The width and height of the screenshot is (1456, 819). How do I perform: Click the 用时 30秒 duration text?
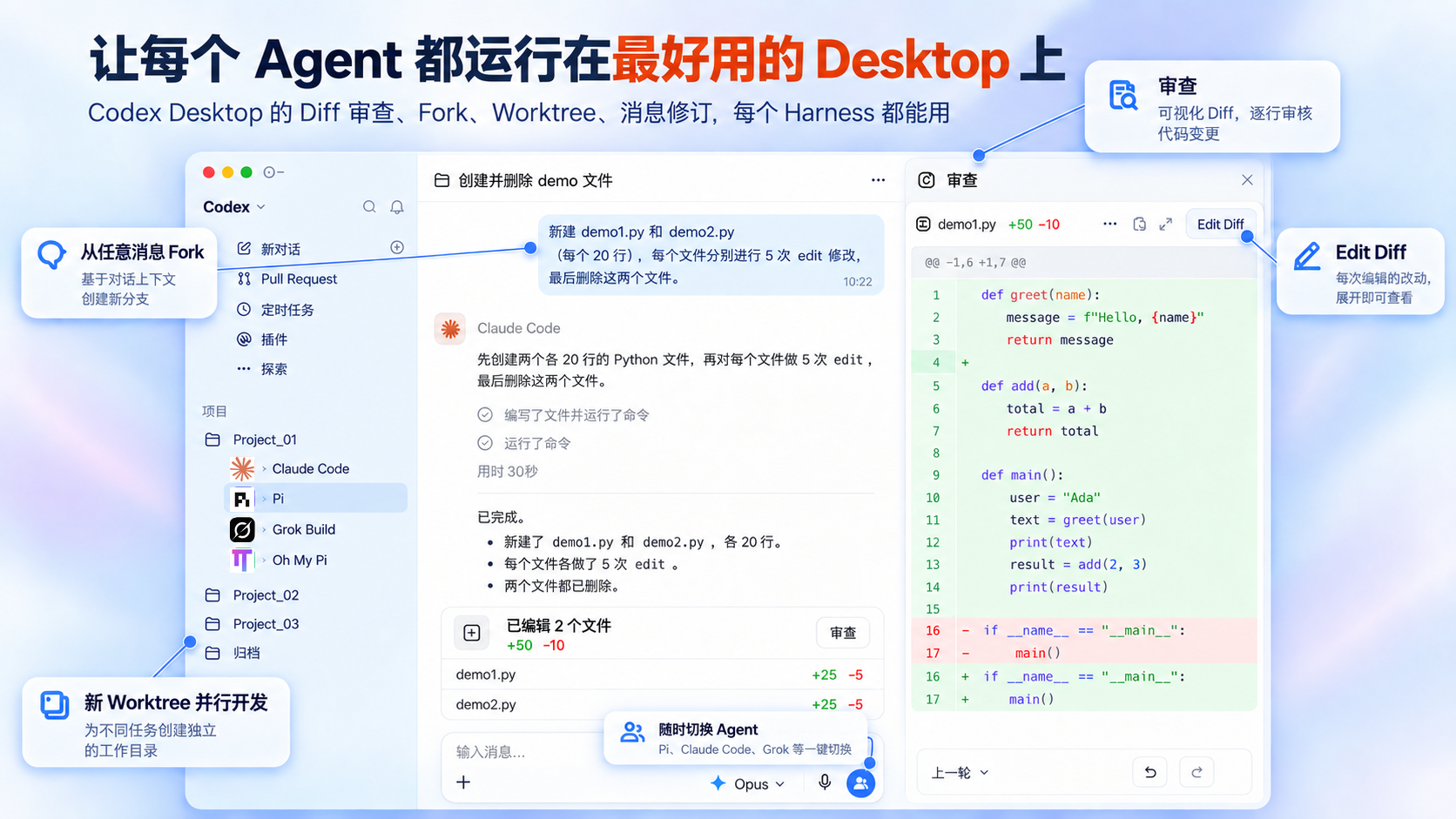tap(508, 472)
